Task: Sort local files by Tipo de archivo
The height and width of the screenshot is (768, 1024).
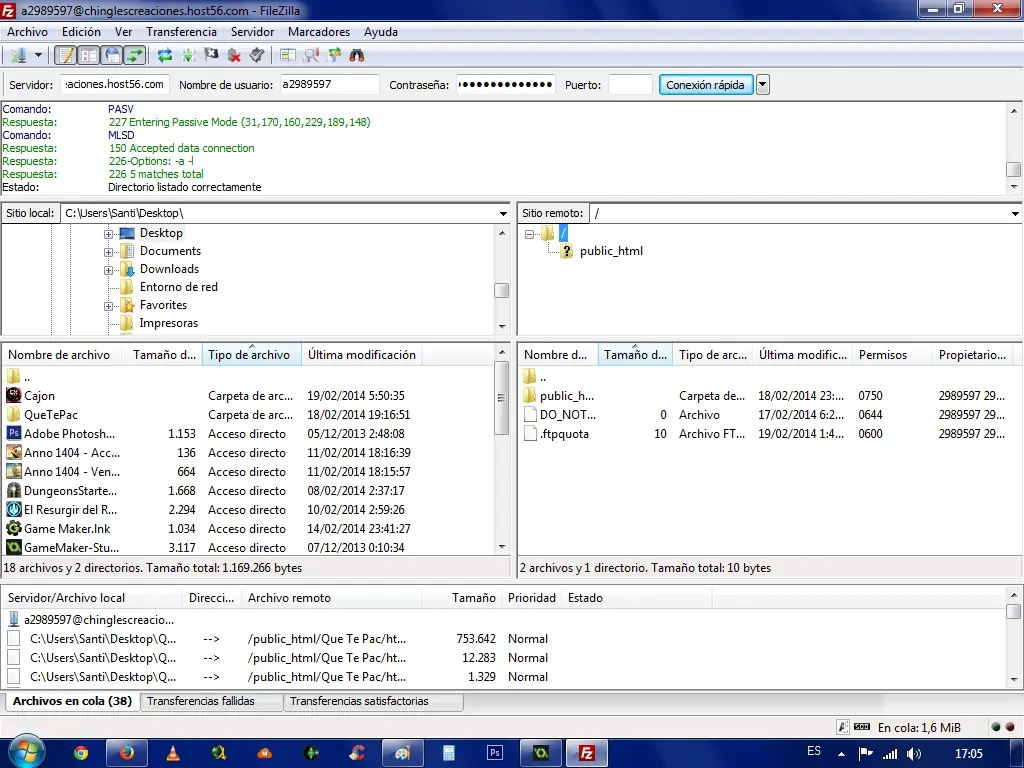Action: coord(251,355)
